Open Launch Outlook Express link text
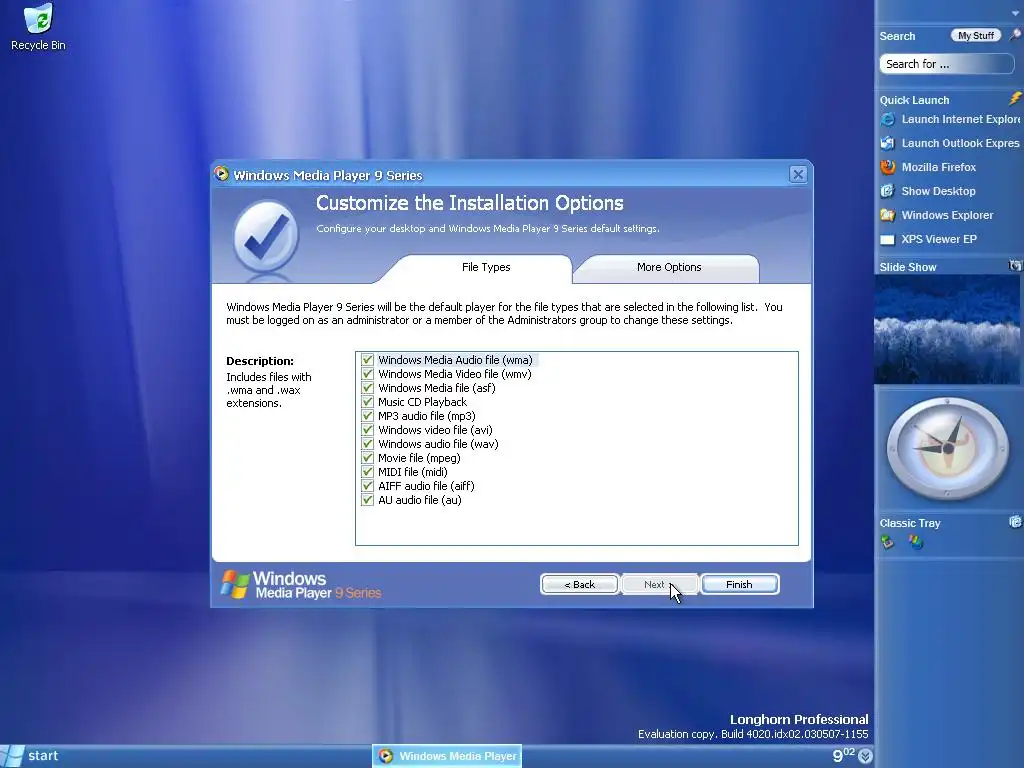The image size is (1024, 768). pos(960,143)
